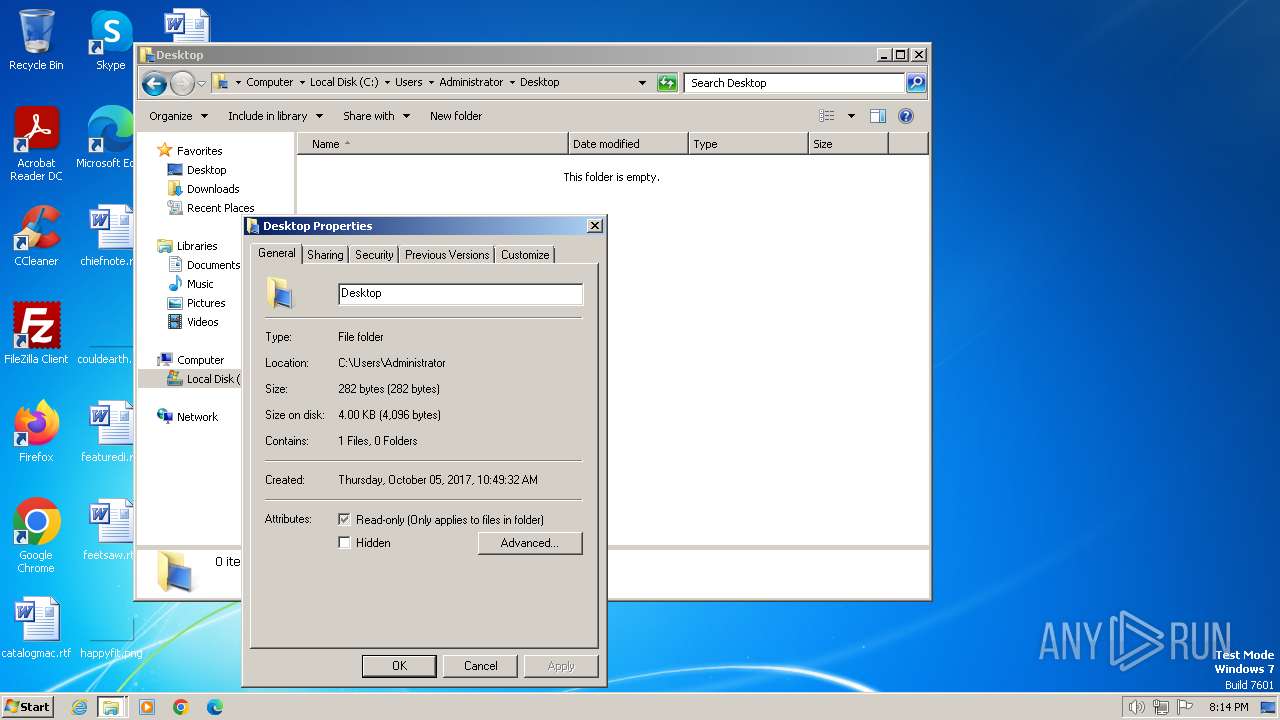
Task: Select the General tab
Action: (x=277, y=253)
